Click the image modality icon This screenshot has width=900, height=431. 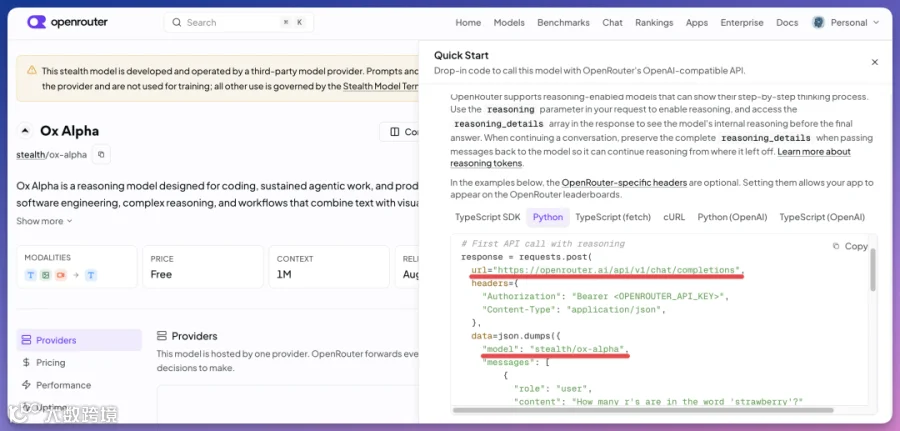point(46,275)
